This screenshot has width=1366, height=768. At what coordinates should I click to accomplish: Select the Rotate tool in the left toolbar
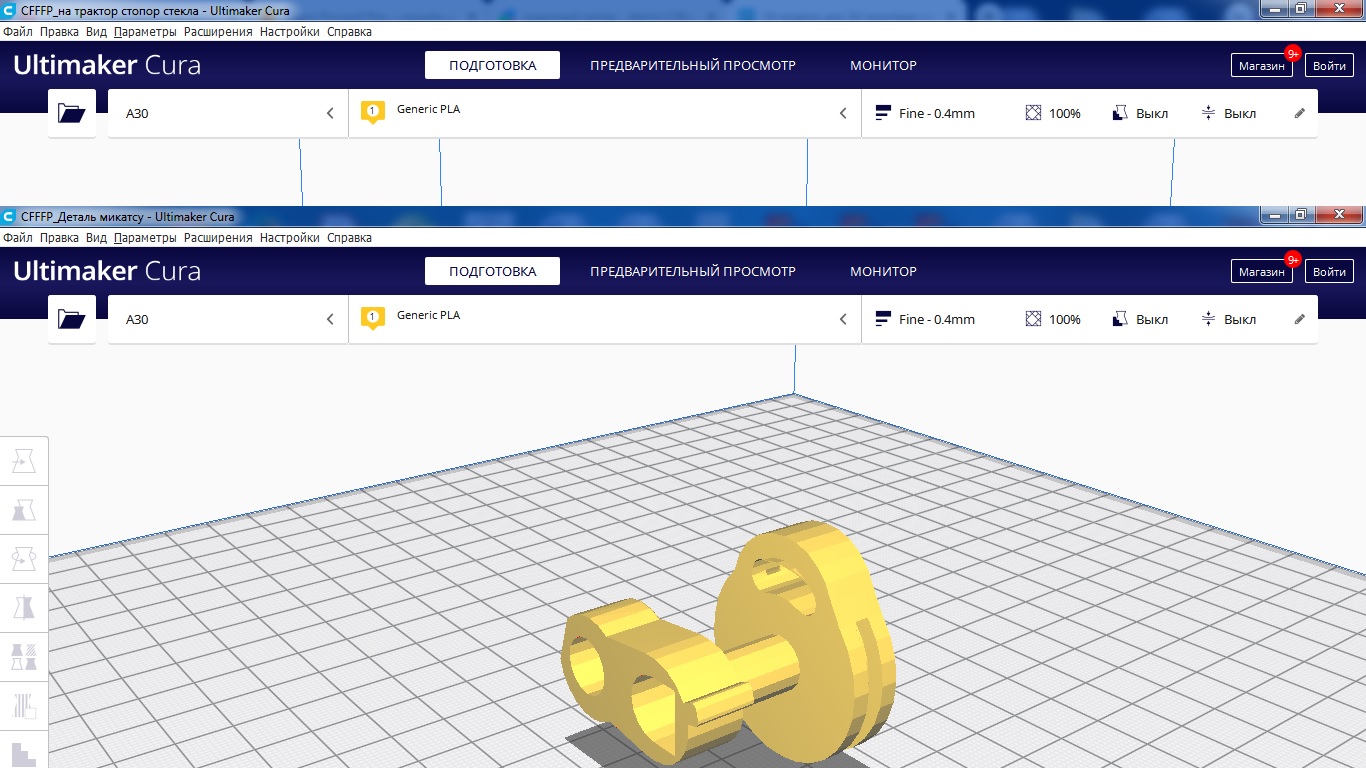pos(24,559)
